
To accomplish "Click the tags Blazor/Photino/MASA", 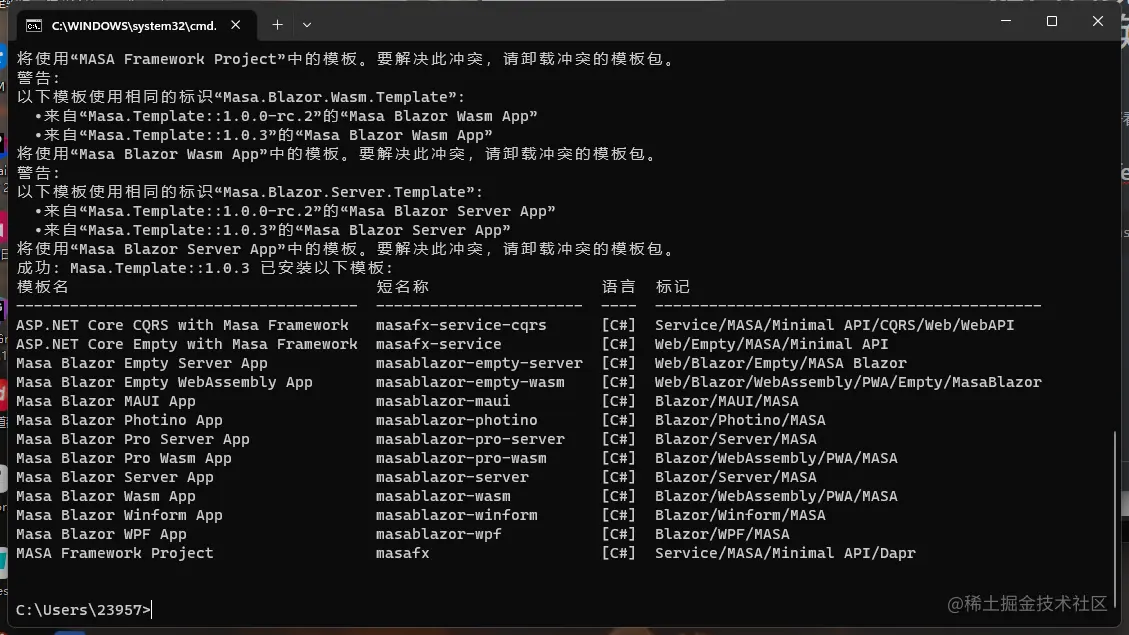I will pyautogui.click(x=740, y=420).
